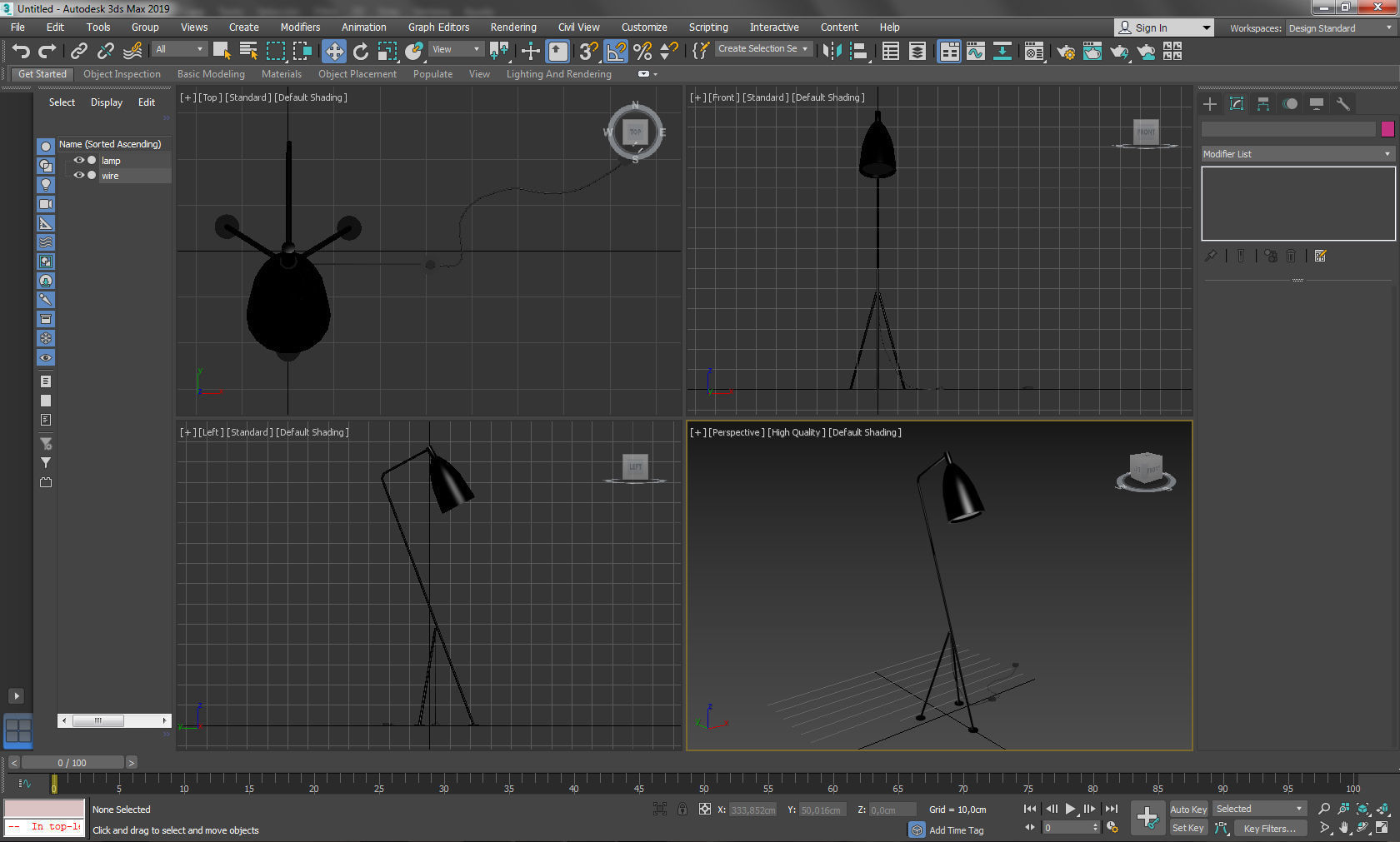Image resolution: width=1400 pixels, height=842 pixels.
Task: Click Add Time Tag
Action: click(956, 830)
